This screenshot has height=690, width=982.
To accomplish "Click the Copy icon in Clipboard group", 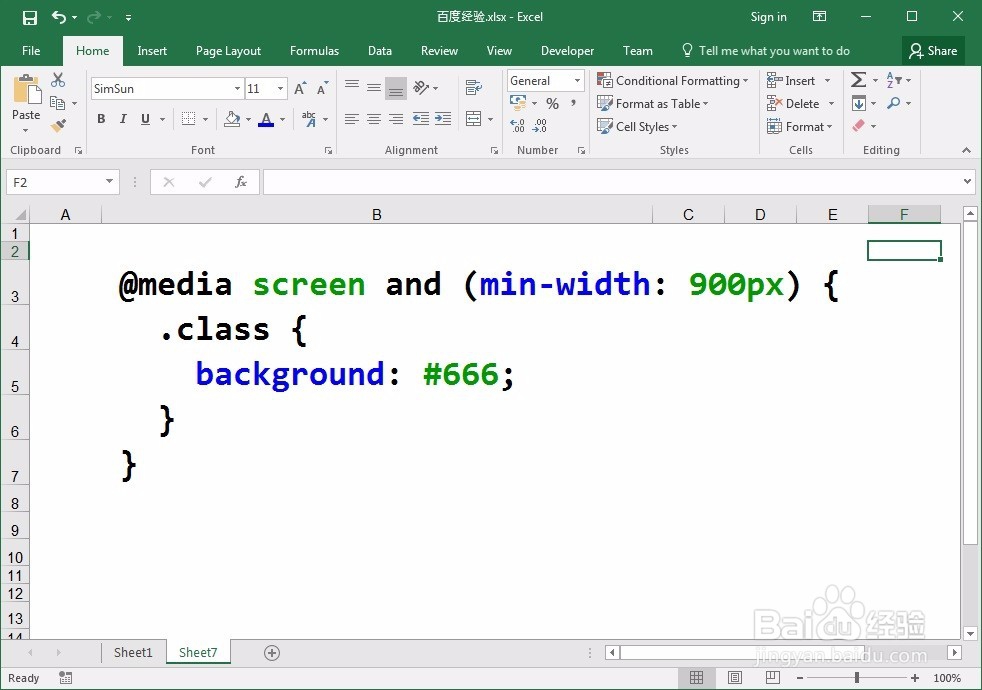I will (x=58, y=103).
